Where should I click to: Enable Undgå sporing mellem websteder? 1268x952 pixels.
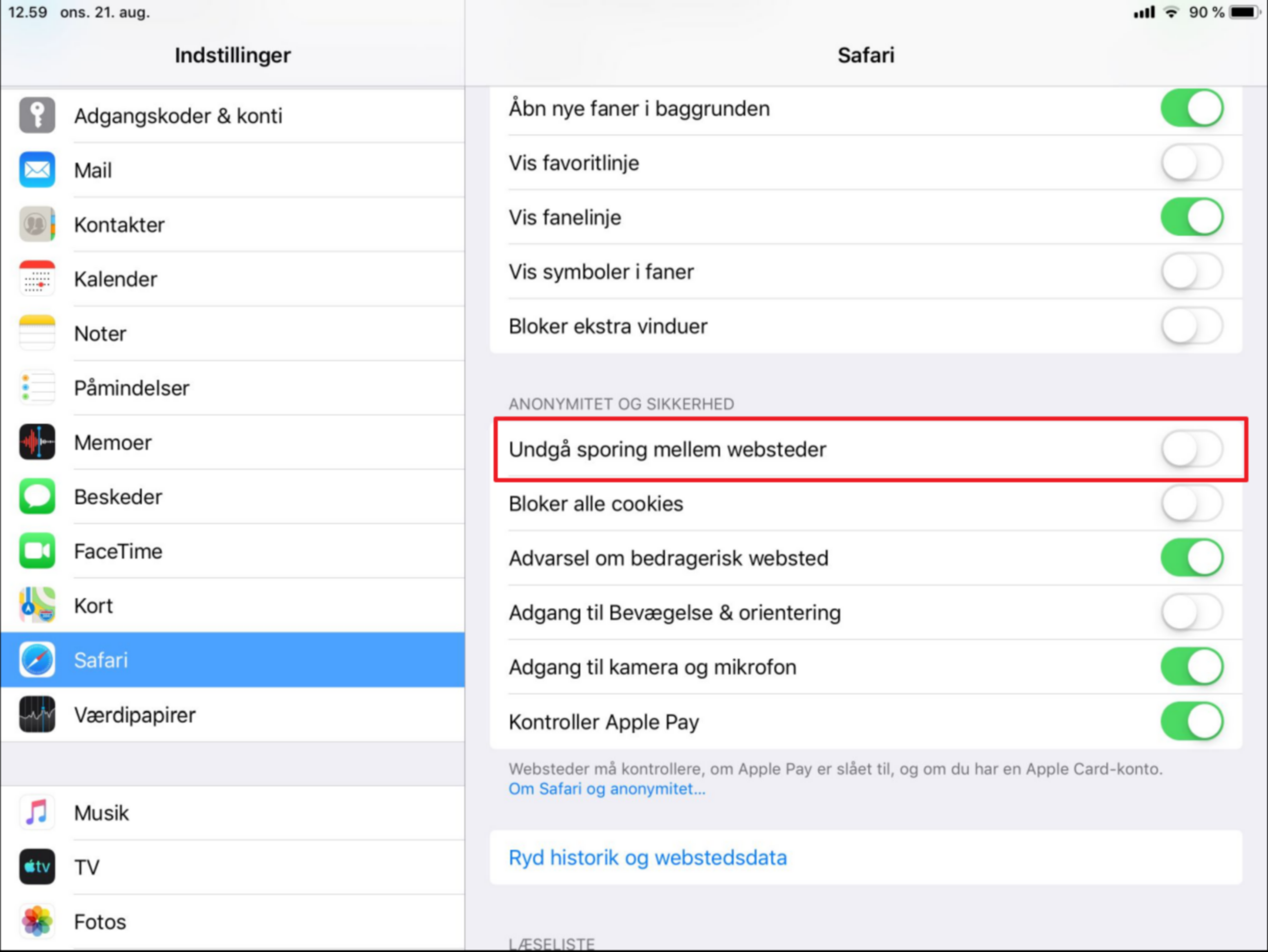coord(1192,449)
